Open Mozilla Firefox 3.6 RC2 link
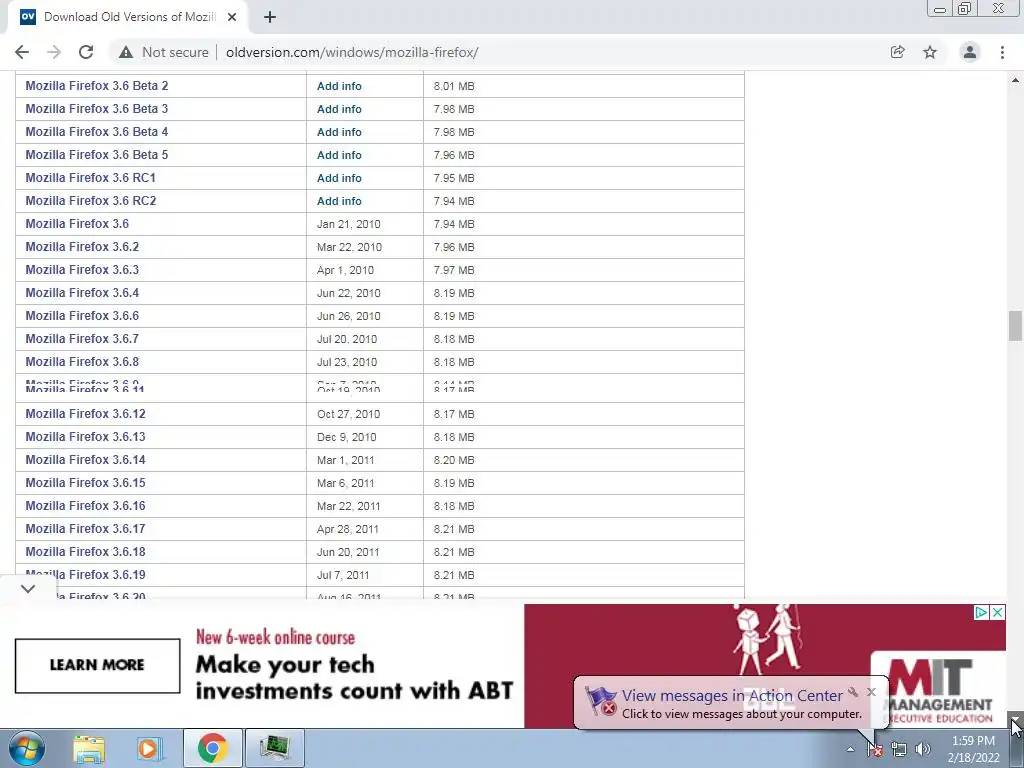This screenshot has height=768, width=1024. click(x=91, y=200)
